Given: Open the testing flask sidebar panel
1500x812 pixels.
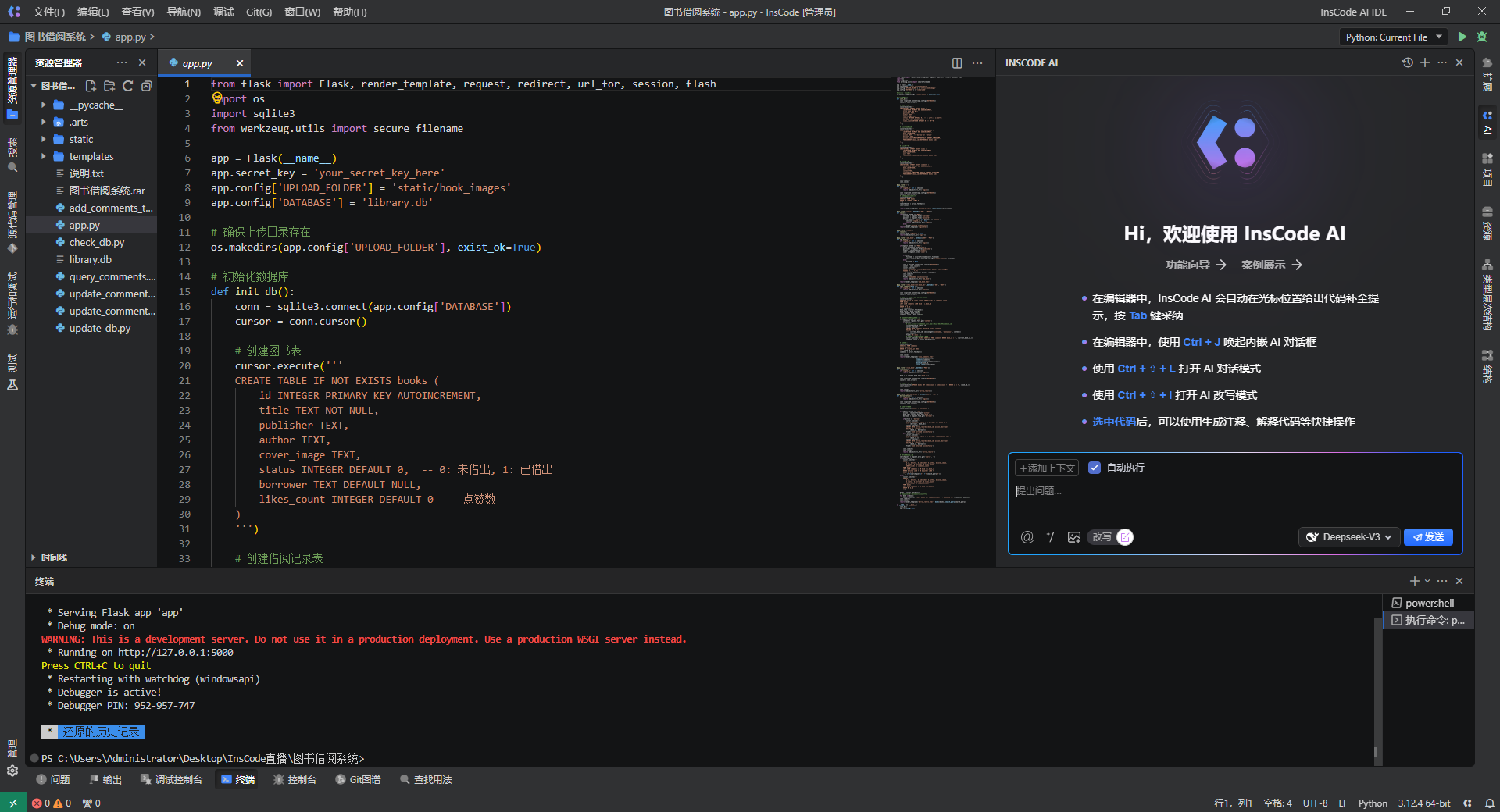Looking at the screenshot, I should point(12,372).
